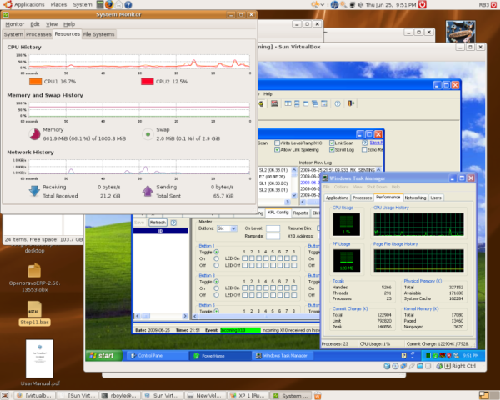Click the On Level input field
This screenshot has width=500, height=400.
273,228
